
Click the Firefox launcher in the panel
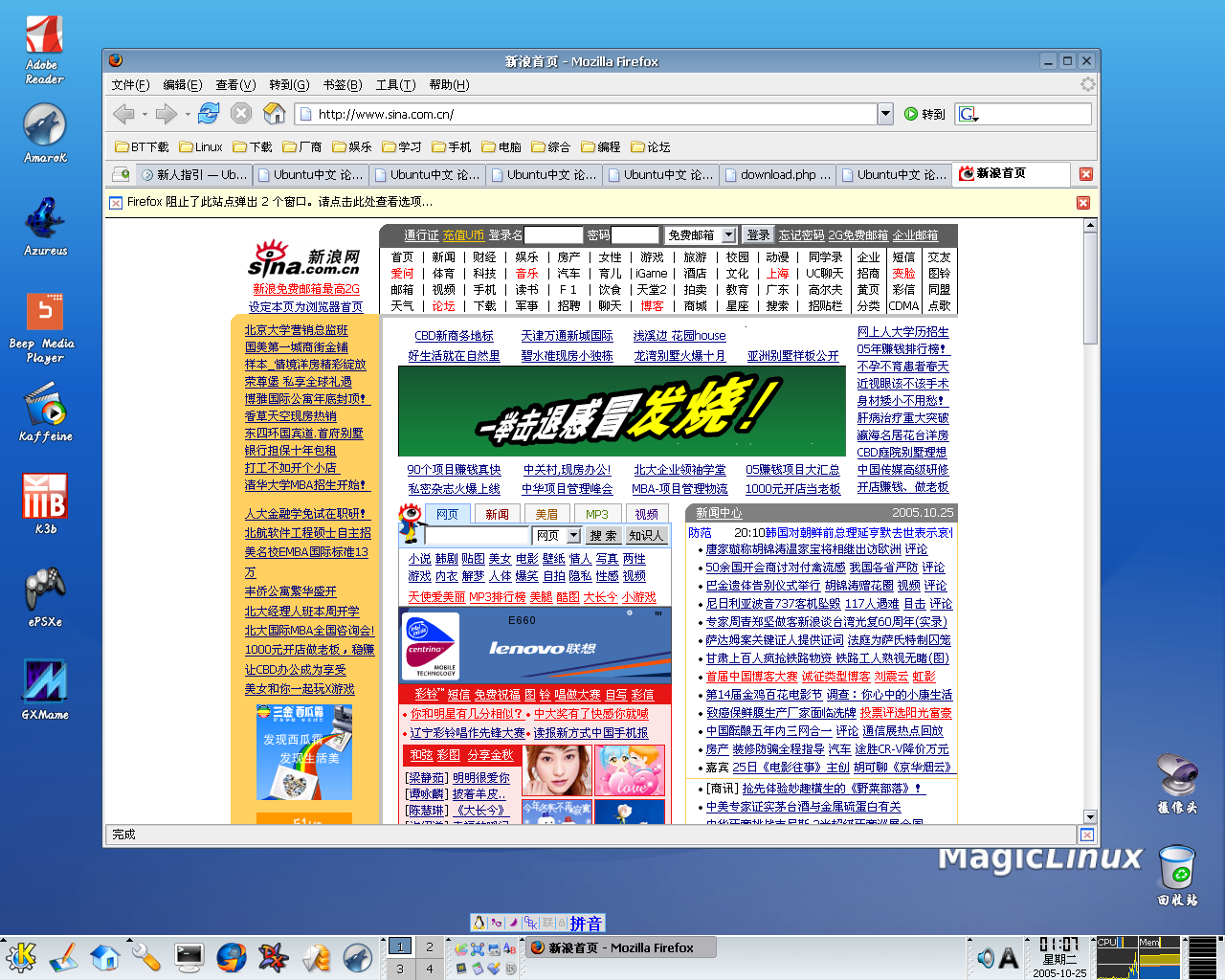[x=231, y=957]
